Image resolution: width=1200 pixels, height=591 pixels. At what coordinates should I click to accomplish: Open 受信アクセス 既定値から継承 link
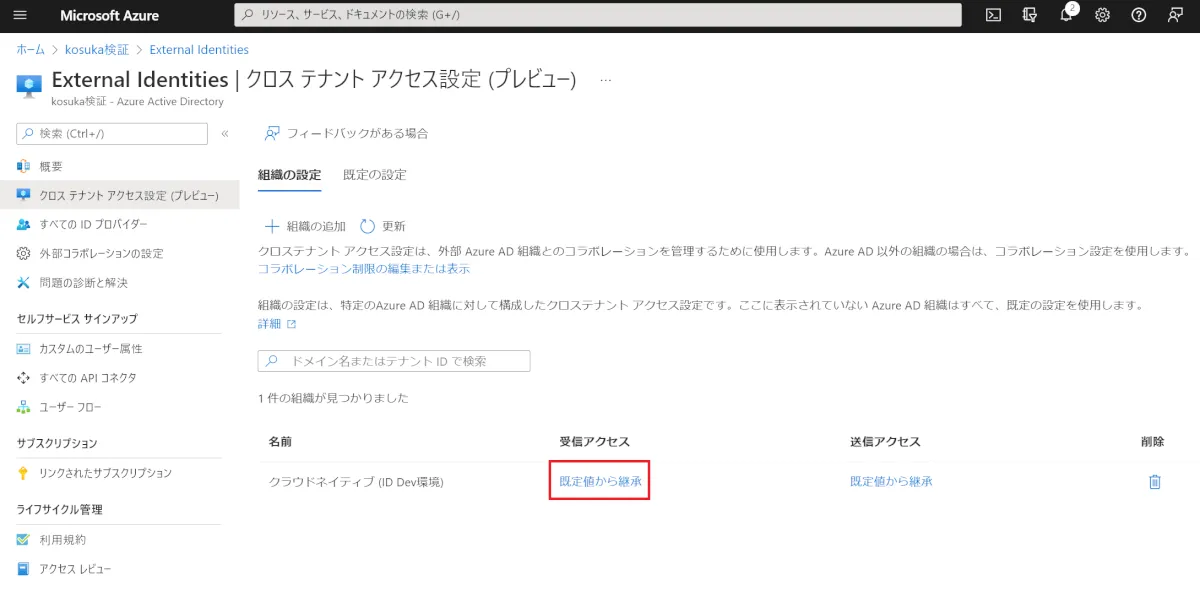pyautogui.click(x=600, y=481)
